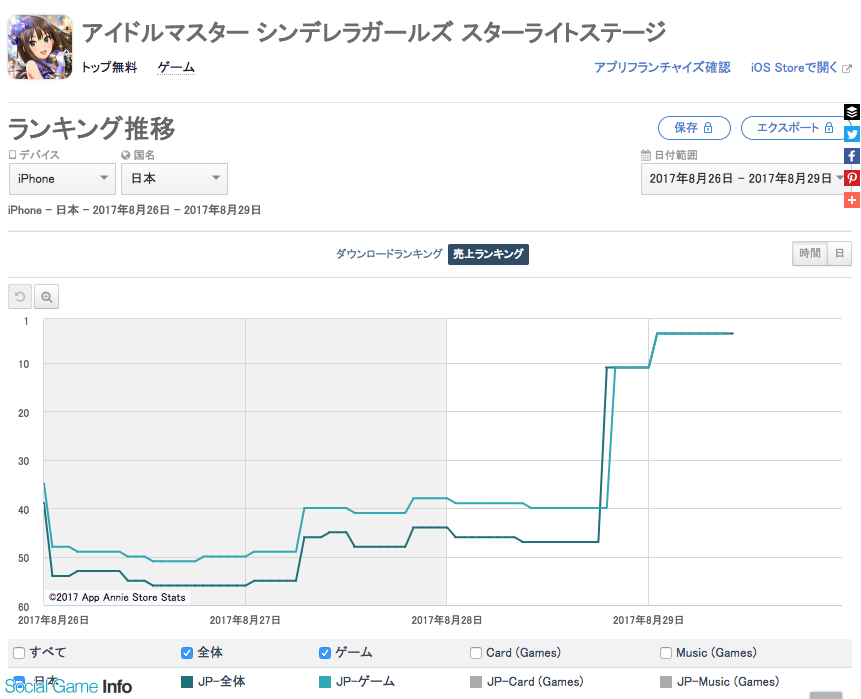The width and height of the screenshot is (861, 699).
Task: Click the トップ無料 label
Action: [109, 68]
